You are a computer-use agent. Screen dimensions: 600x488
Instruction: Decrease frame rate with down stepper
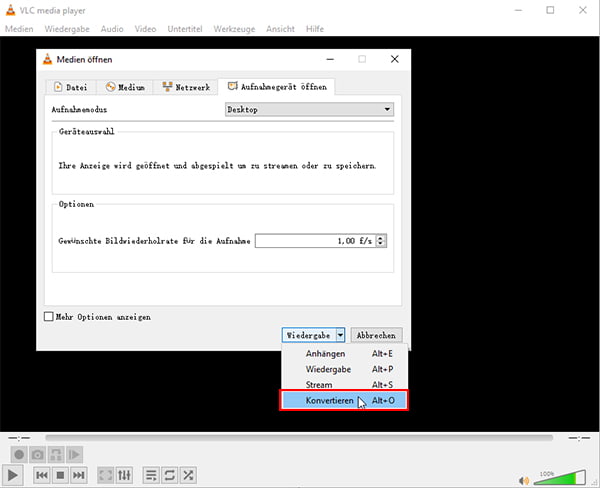pyautogui.click(x=380, y=244)
